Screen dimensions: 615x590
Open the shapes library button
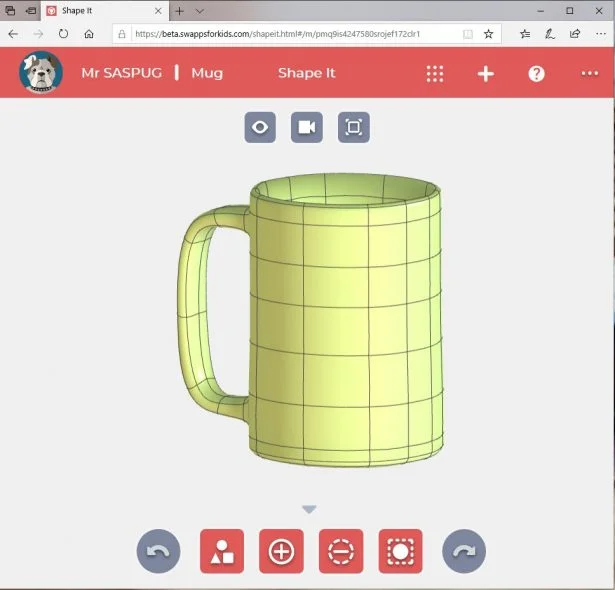point(222,551)
